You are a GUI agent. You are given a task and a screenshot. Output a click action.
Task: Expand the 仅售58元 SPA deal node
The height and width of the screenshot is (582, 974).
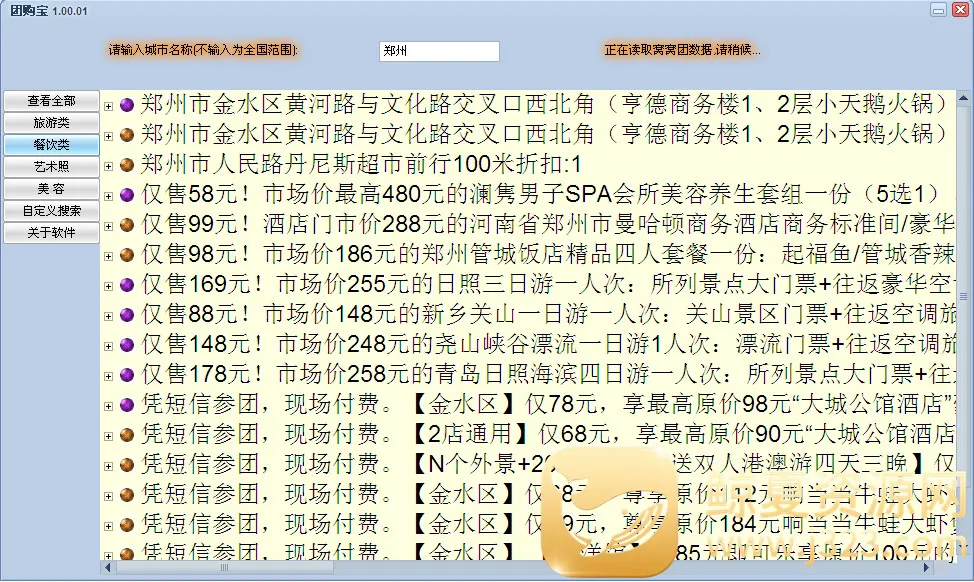tap(108, 195)
